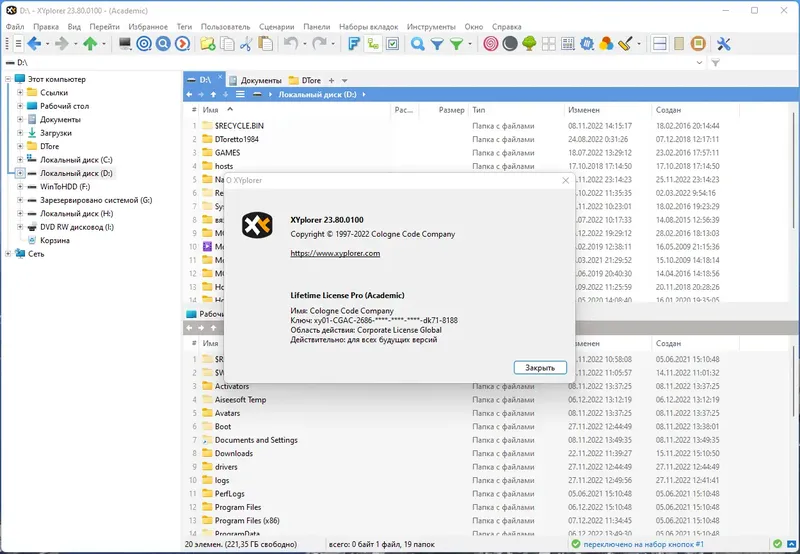Click the blue funnel filter icon

point(437,44)
